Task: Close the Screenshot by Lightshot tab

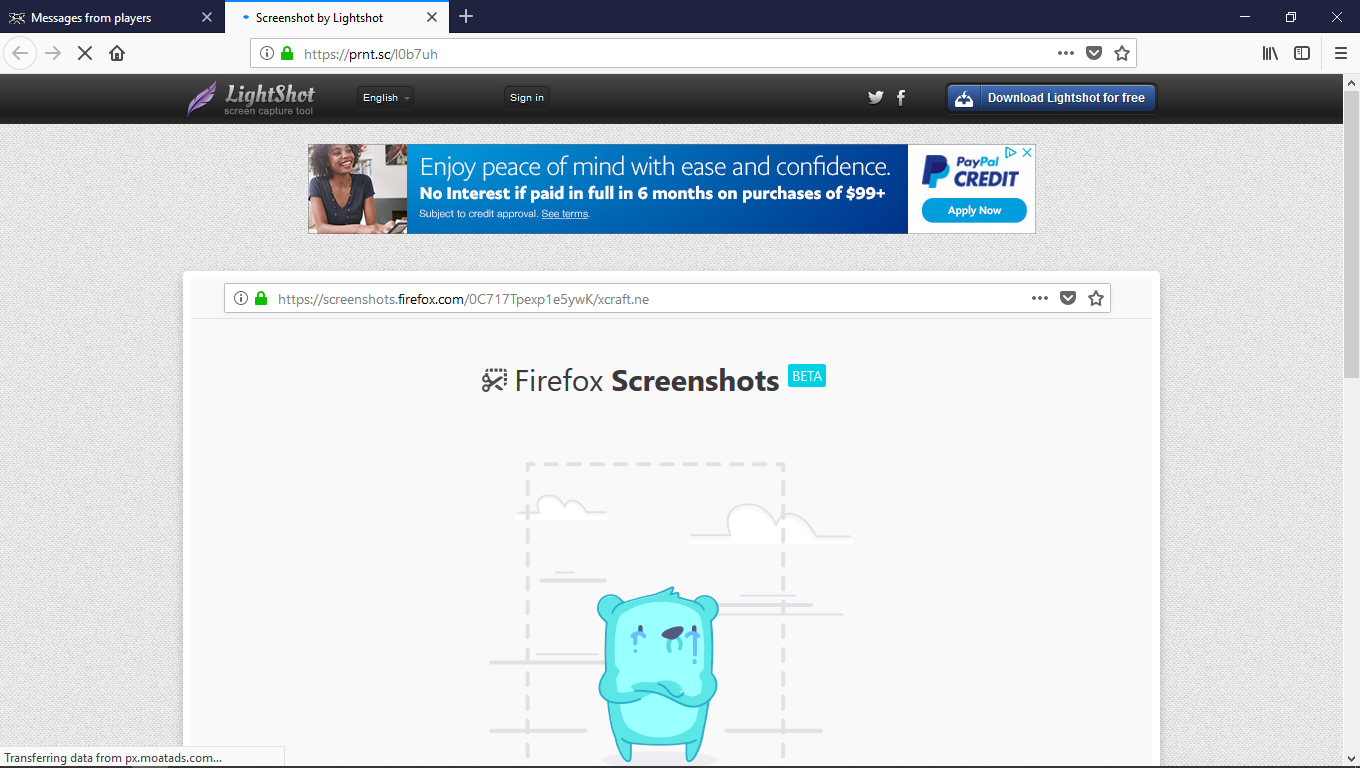Action: 432,18
